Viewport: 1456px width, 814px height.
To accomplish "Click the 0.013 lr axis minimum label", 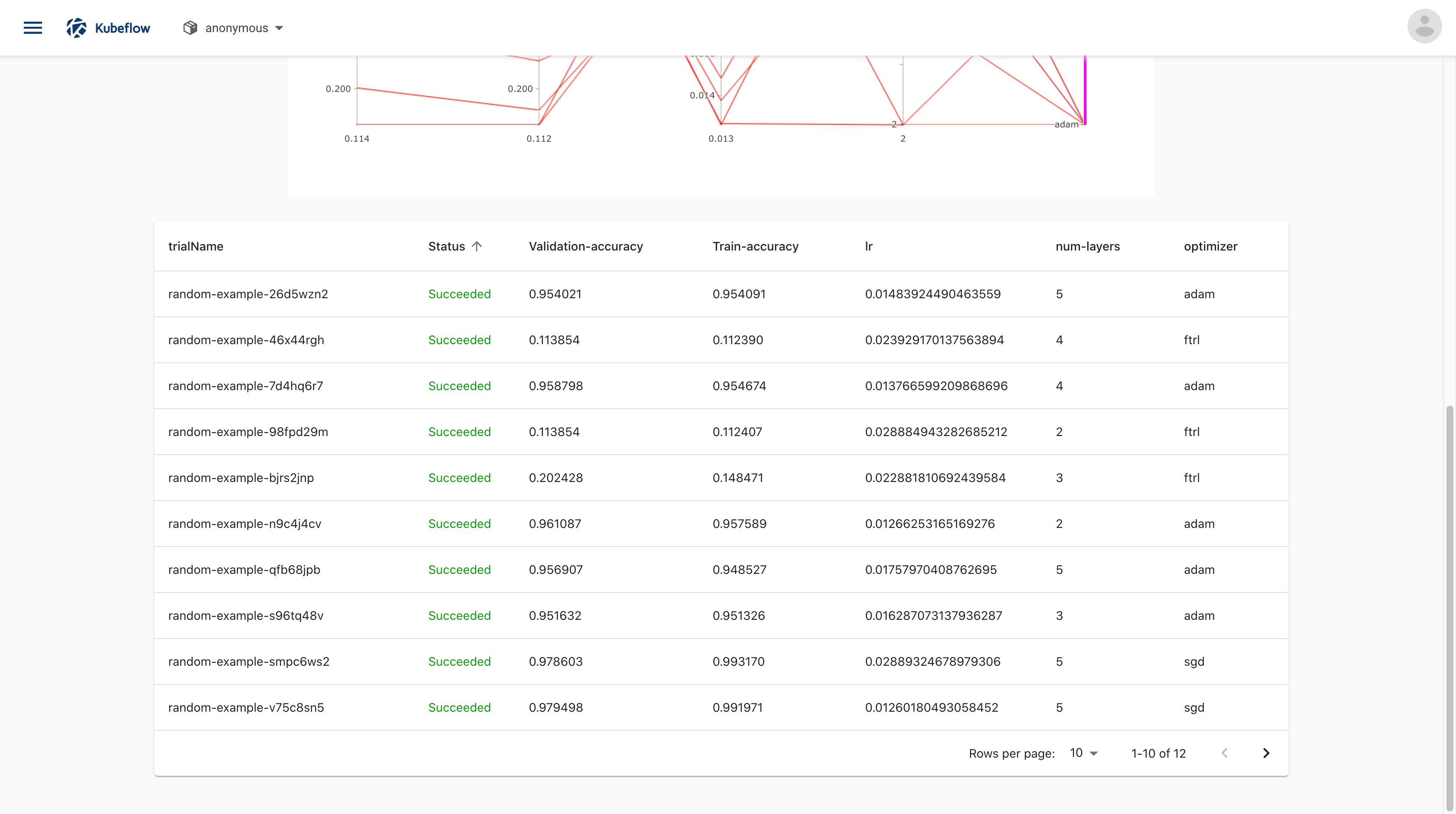I will (x=721, y=139).
